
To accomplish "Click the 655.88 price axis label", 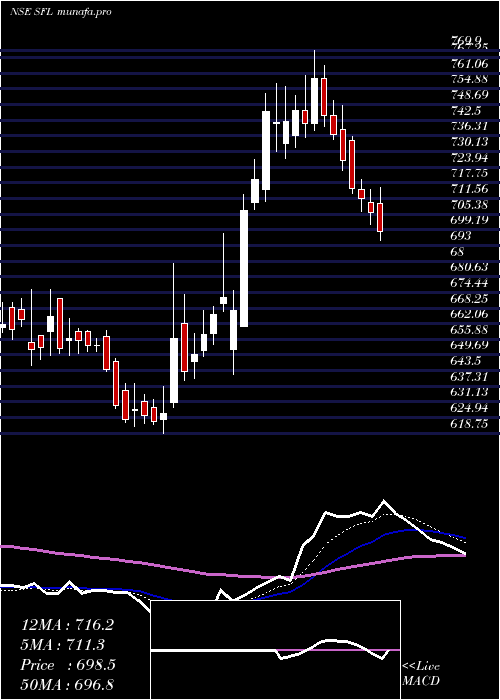I will pos(469,329).
